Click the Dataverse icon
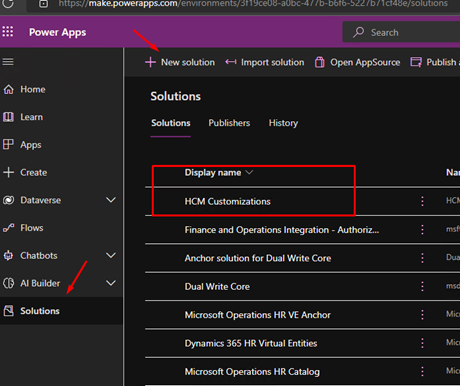This screenshot has height=386, width=460. (x=8, y=200)
